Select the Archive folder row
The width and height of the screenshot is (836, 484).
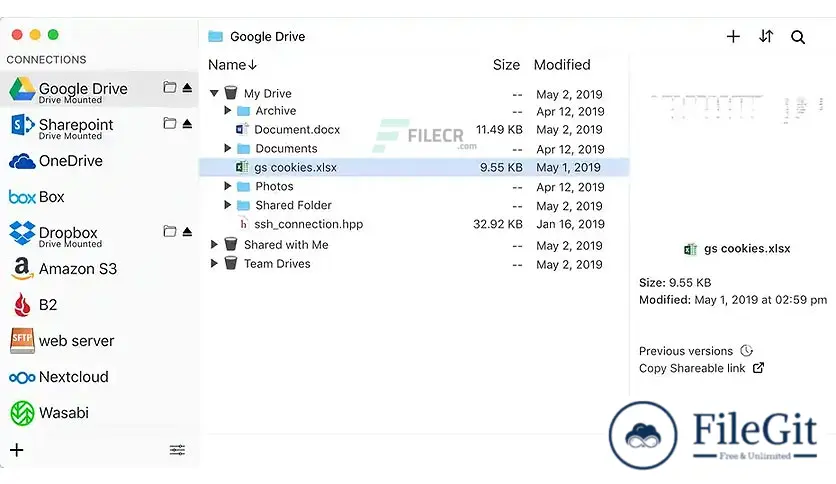[414, 111]
